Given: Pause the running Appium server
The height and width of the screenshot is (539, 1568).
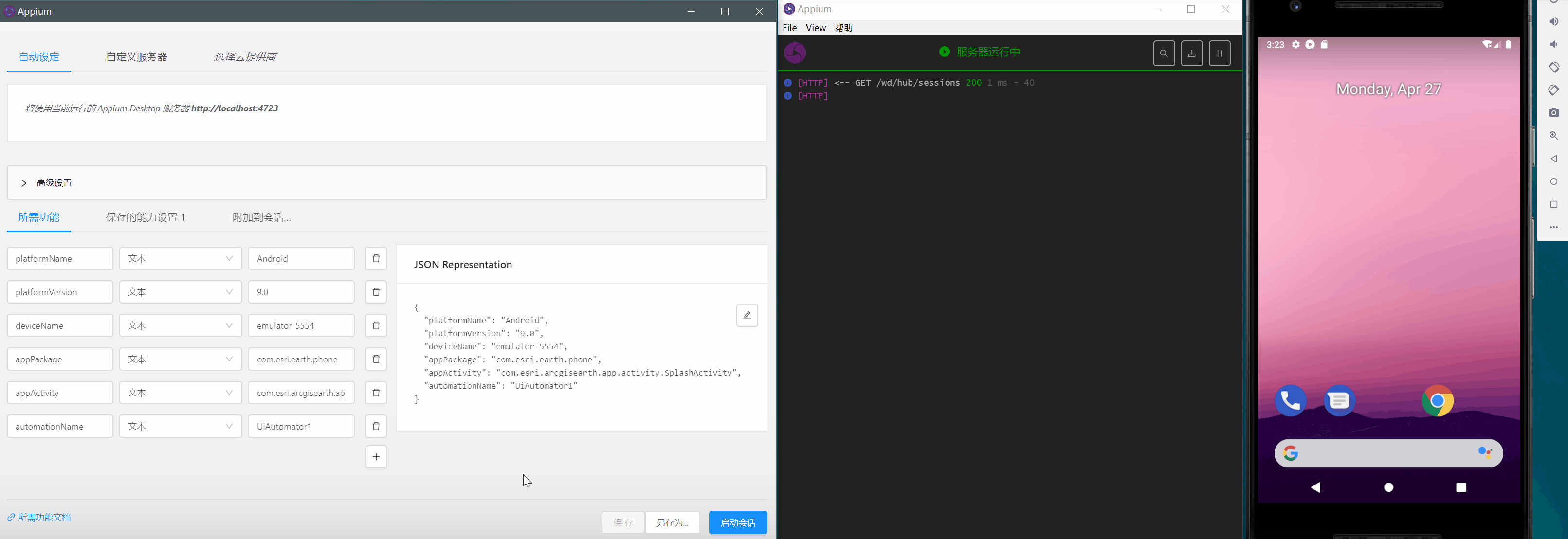Looking at the screenshot, I should click(x=1219, y=54).
